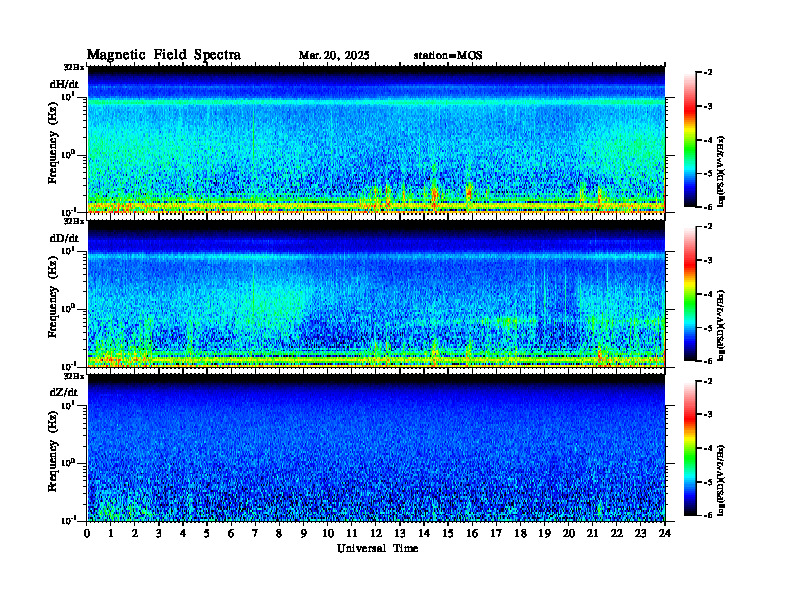This screenshot has height=612, width=792.
Task: Click hour "7" on the Universal Time axis
Action: pyautogui.click(x=255, y=534)
